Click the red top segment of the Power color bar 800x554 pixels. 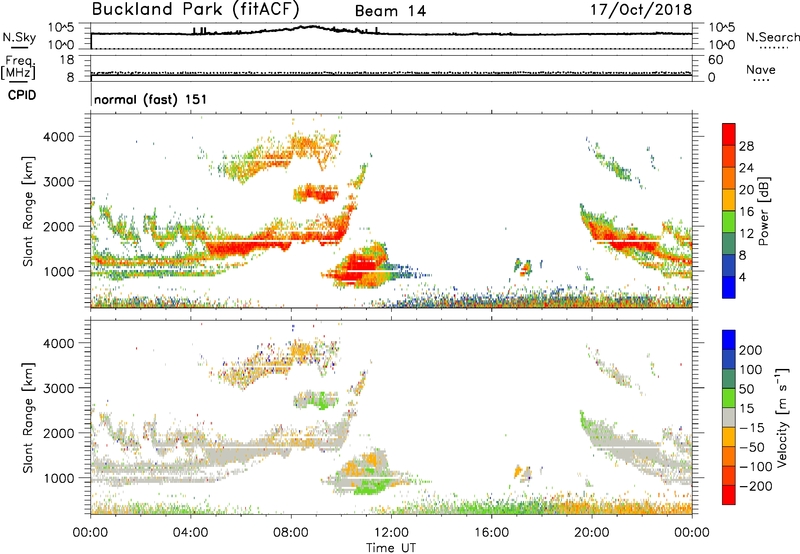pyautogui.click(x=729, y=134)
